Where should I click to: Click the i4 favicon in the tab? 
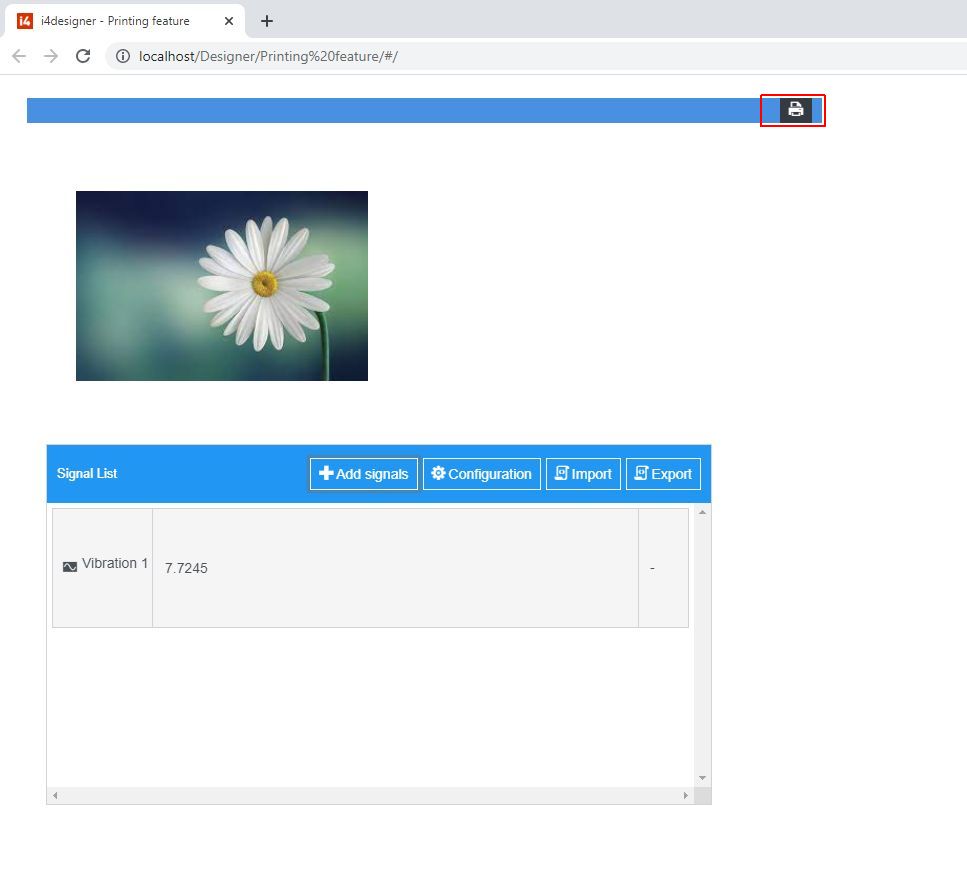(25, 21)
